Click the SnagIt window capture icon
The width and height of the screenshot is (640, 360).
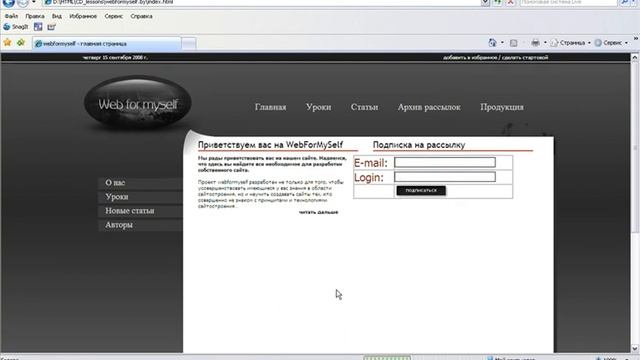[x=38, y=27]
